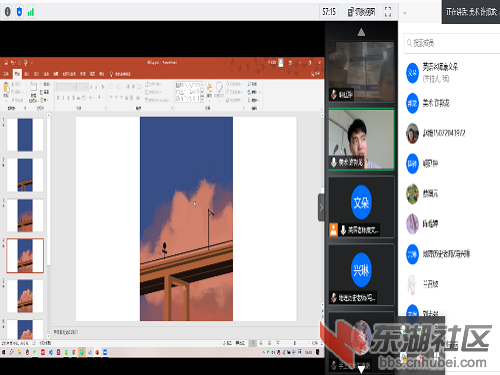500x375 pixels.
Task: Toggle Italic formatting in Font group
Action: tap(63, 98)
